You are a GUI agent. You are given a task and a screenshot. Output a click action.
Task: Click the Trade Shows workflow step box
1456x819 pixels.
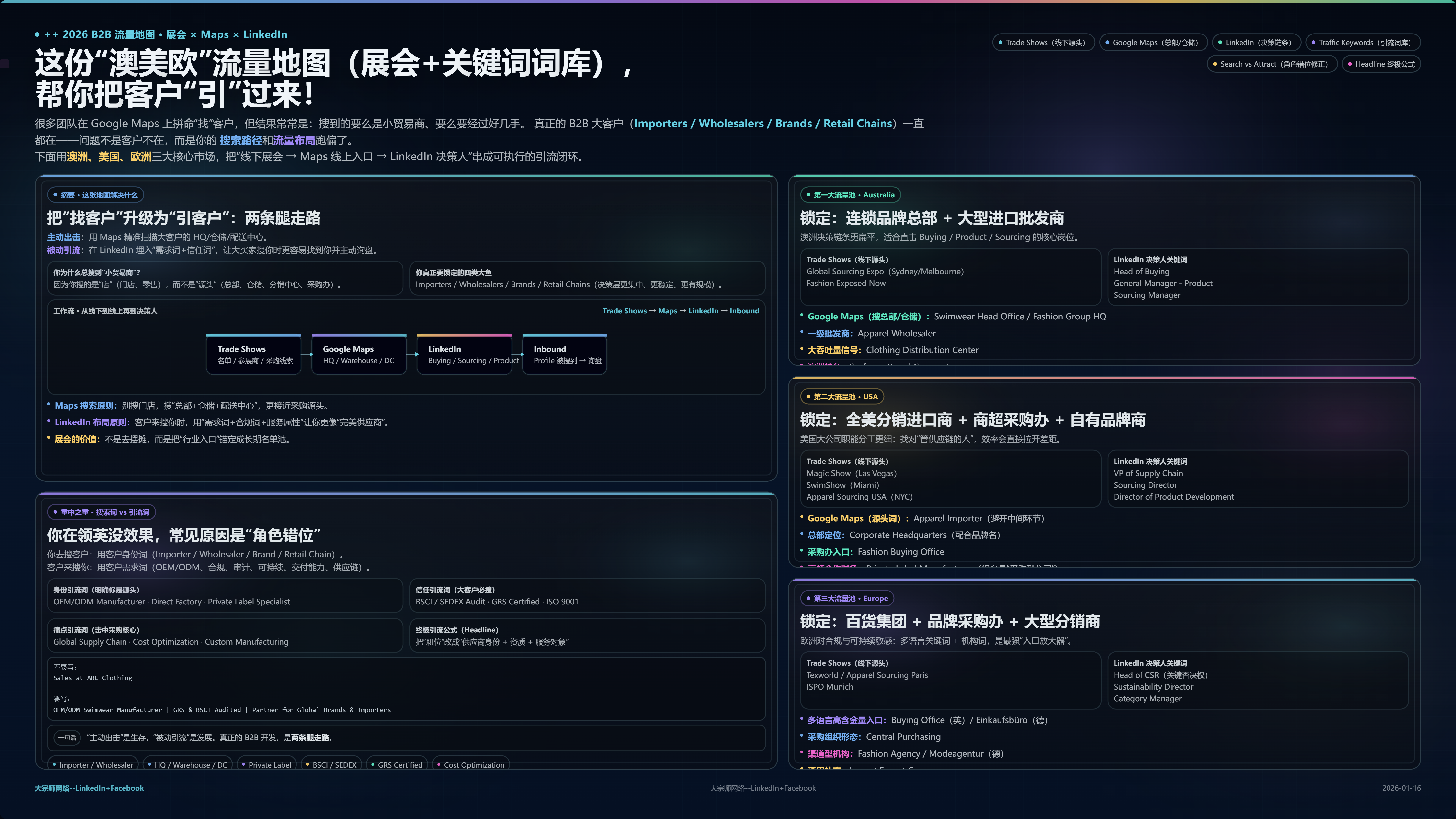pyautogui.click(x=254, y=354)
